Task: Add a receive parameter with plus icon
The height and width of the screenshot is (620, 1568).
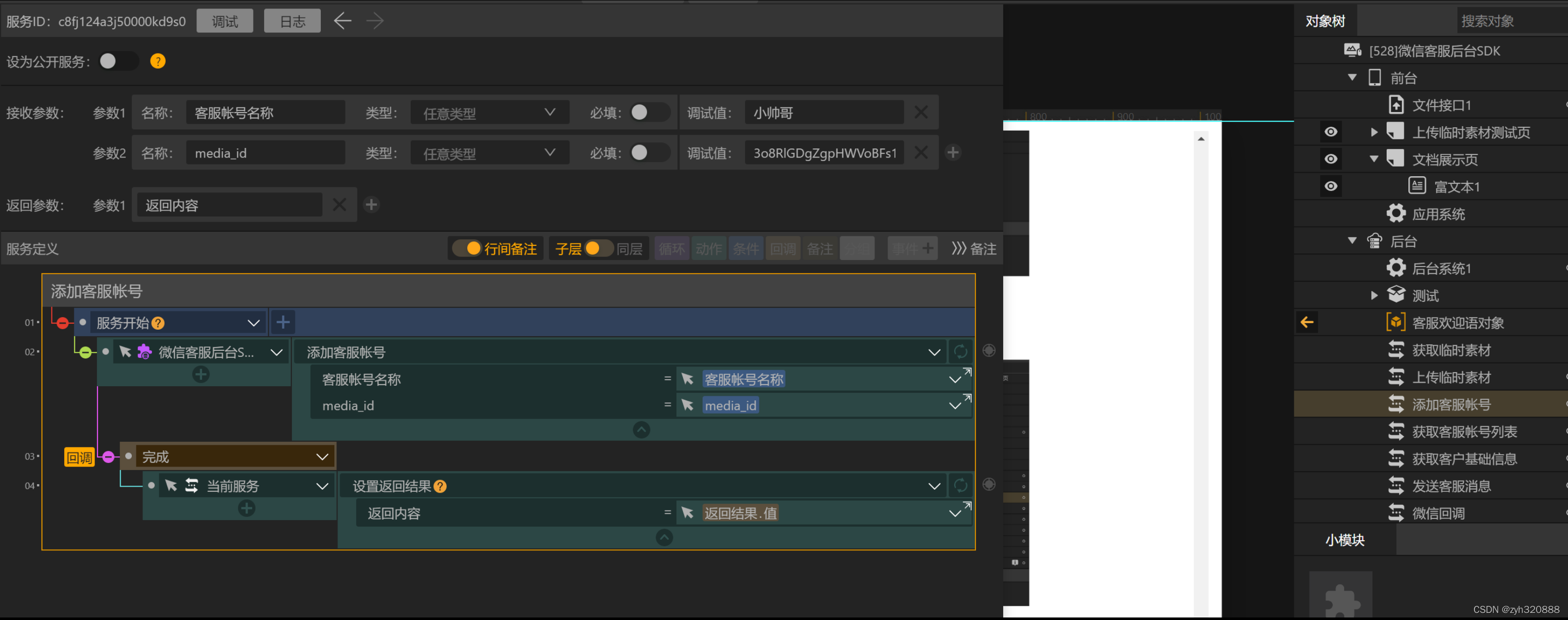Action: [x=953, y=152]
